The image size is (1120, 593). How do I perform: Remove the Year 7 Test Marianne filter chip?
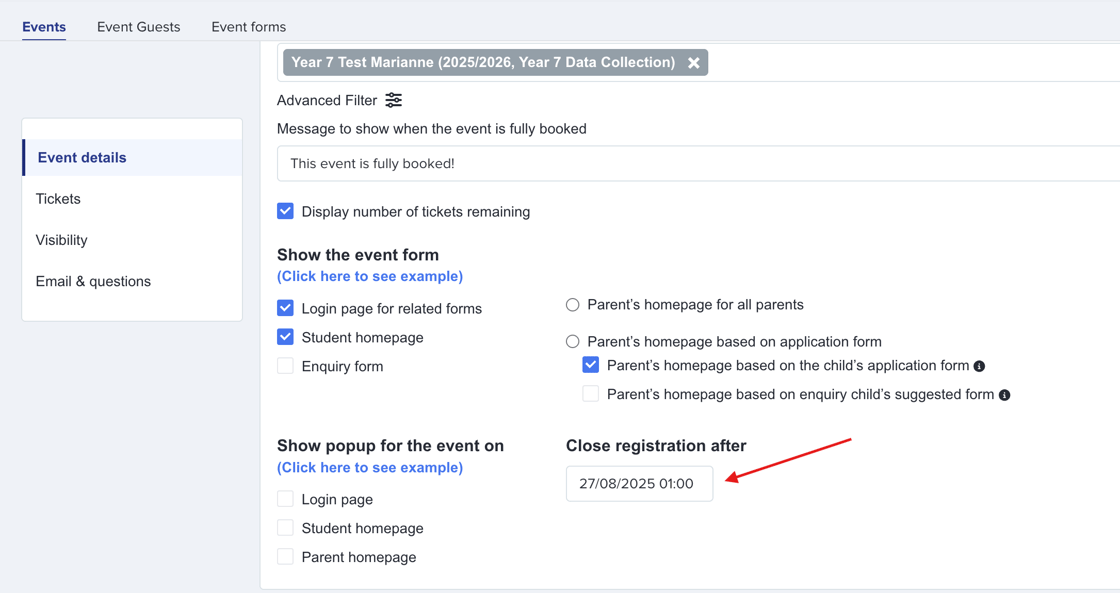coord(693,62)
